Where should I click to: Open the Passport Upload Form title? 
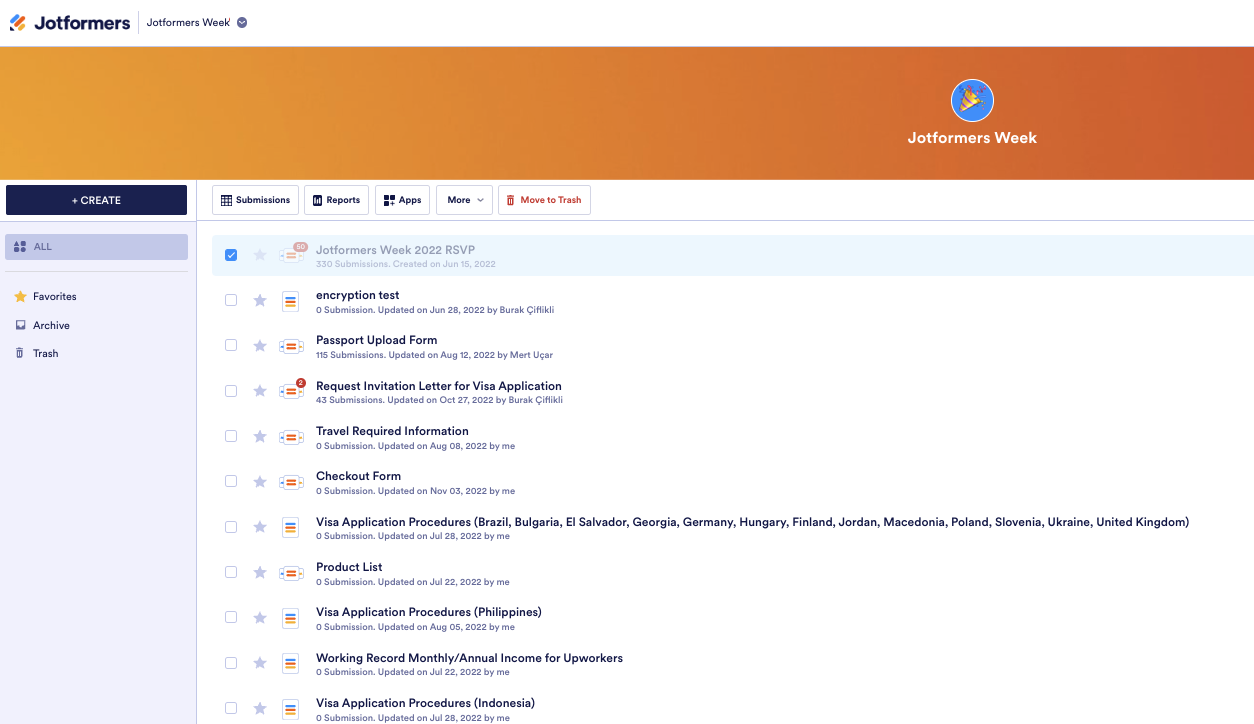coord(376,340)
